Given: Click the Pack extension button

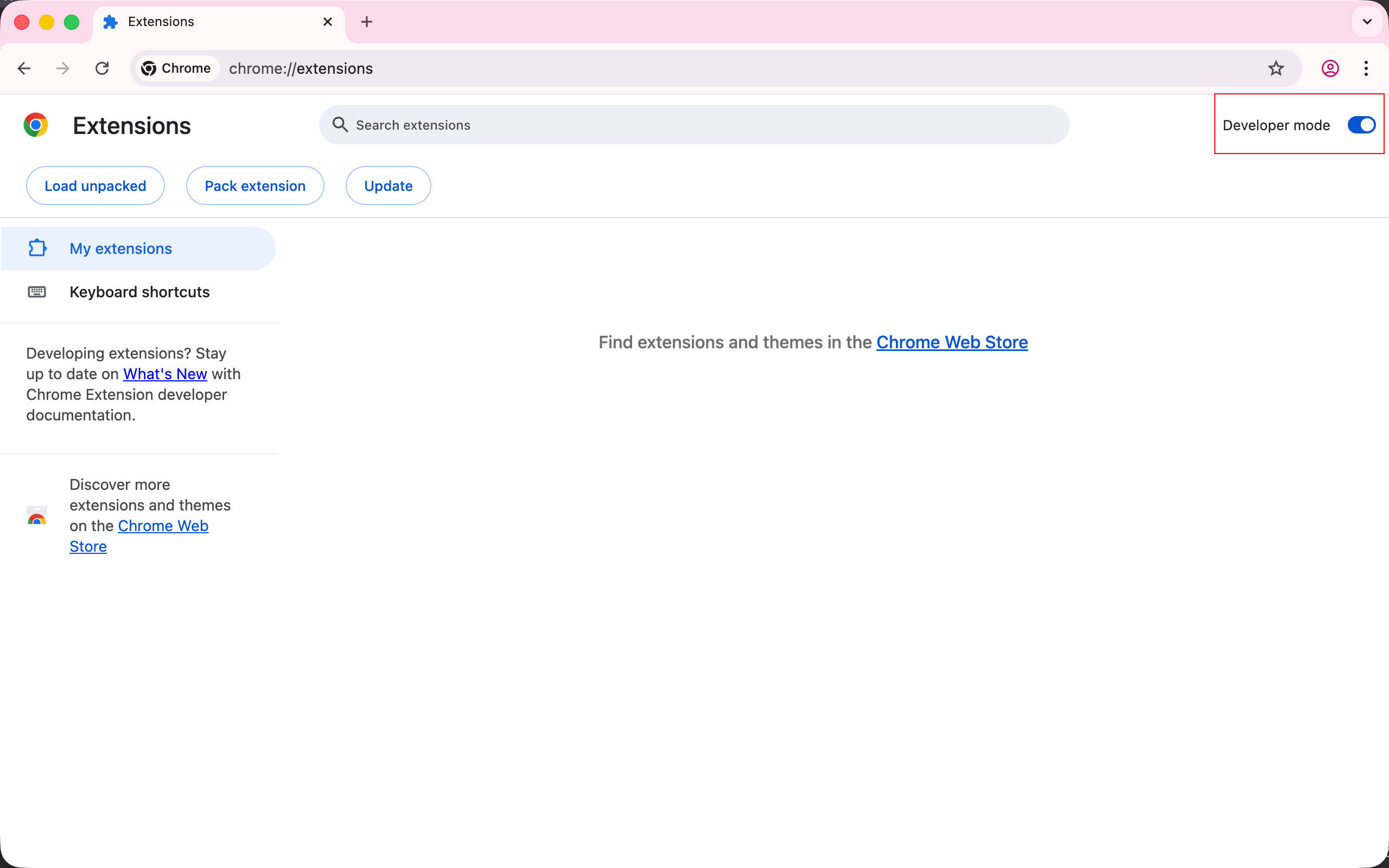Looking at the screenshot, I should pos(255,186).
